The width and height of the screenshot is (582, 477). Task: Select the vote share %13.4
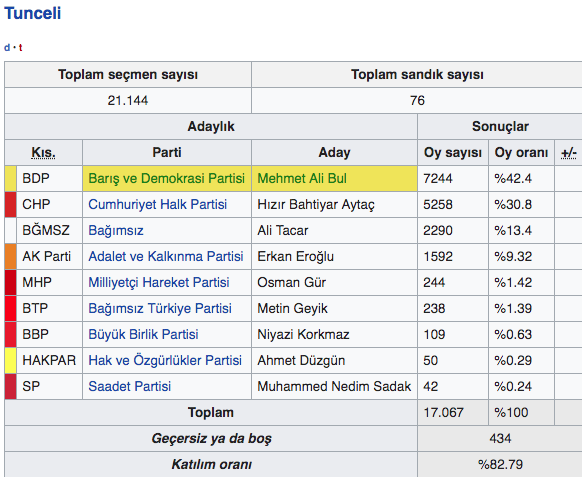(513, 231)
